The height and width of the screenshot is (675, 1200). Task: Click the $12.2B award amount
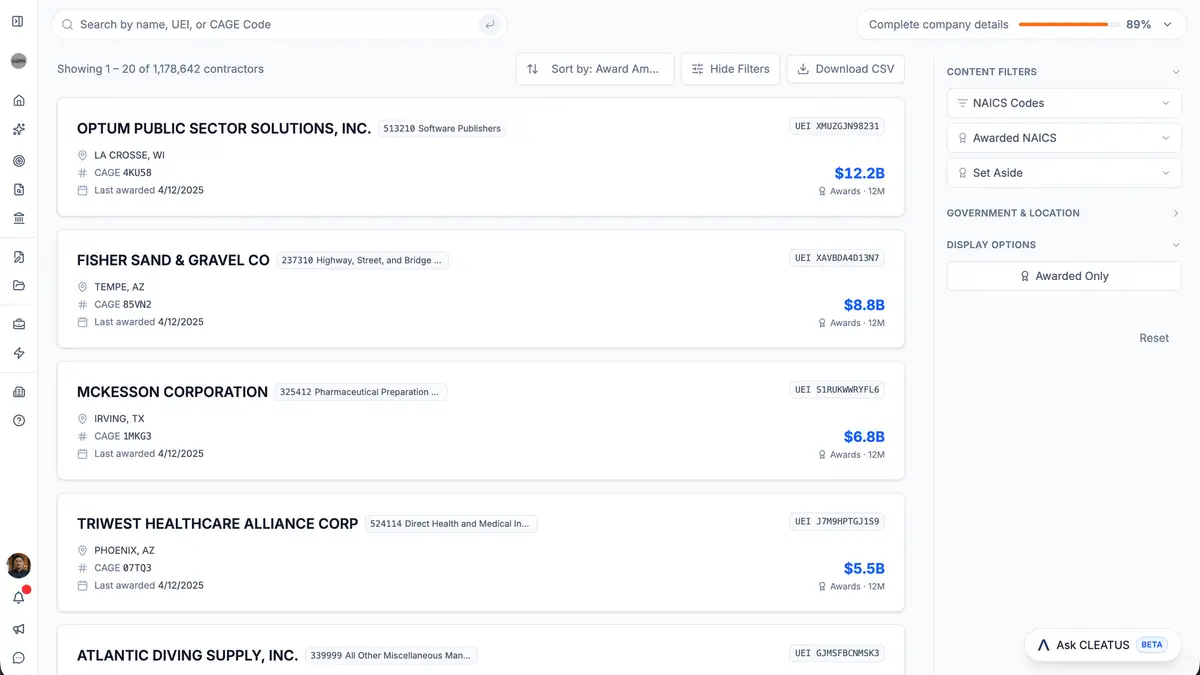pyautogui.click(x=858, y=173)
